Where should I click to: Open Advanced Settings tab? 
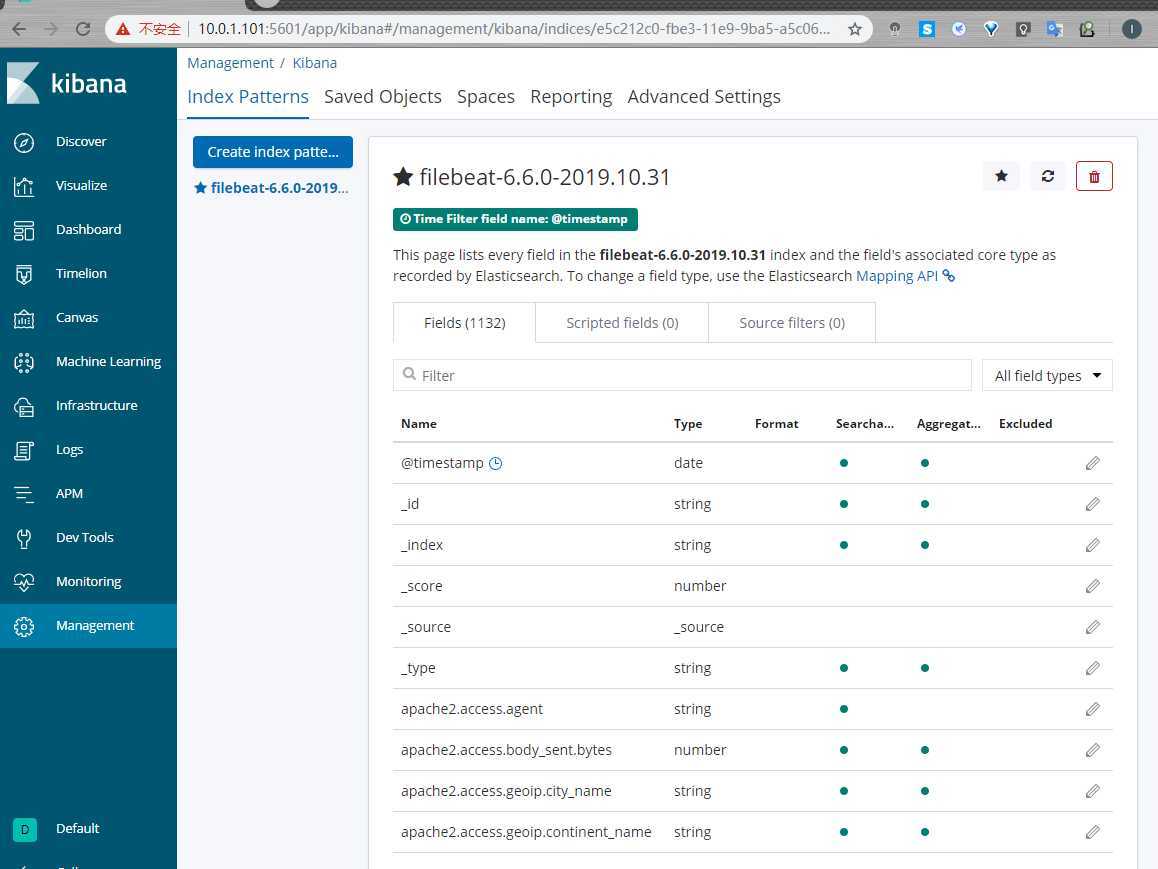[704, 97]
